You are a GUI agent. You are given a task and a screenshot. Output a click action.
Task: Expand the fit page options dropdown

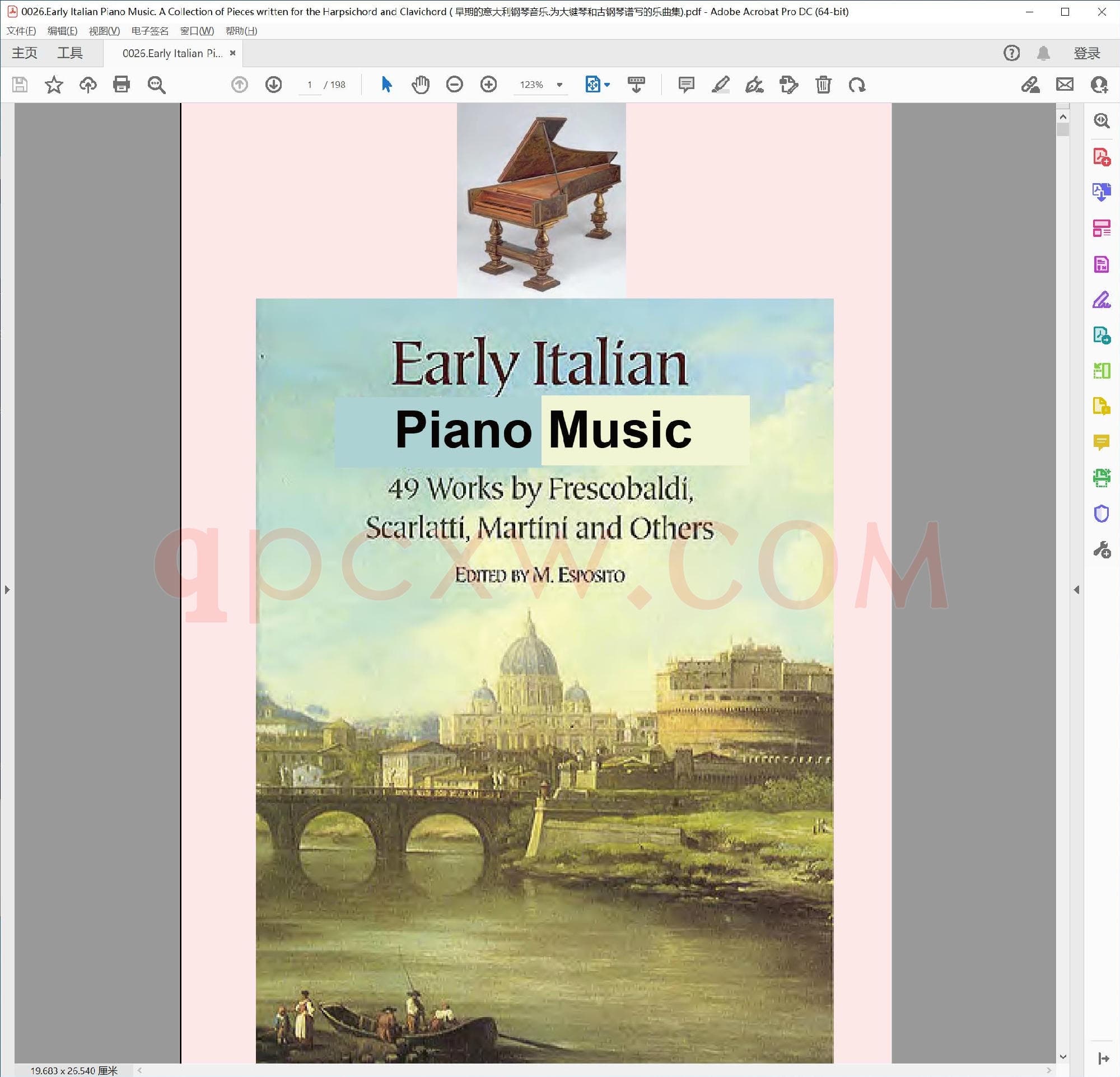pos(607,85)
